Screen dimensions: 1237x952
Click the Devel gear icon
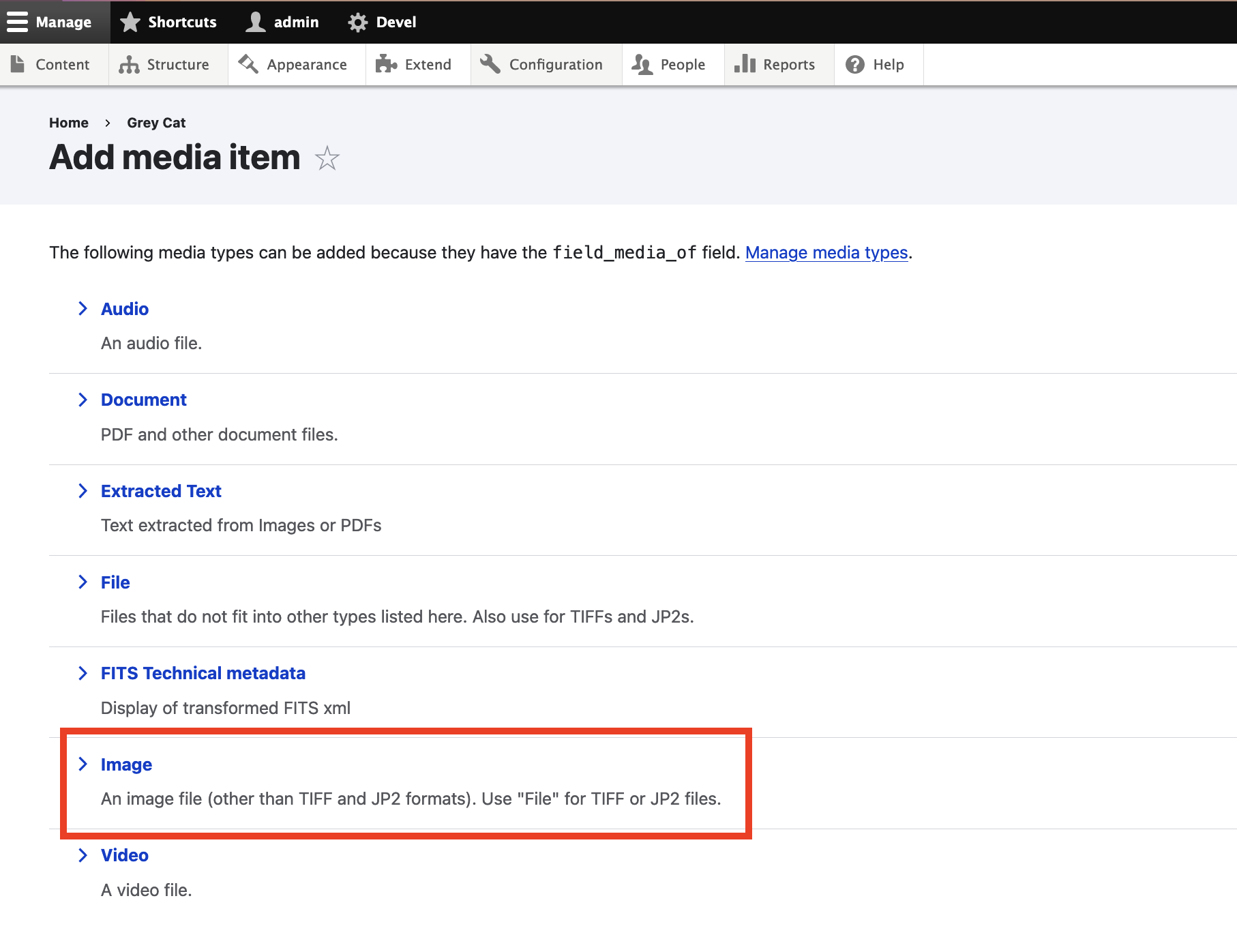click(x=357, y=21)
